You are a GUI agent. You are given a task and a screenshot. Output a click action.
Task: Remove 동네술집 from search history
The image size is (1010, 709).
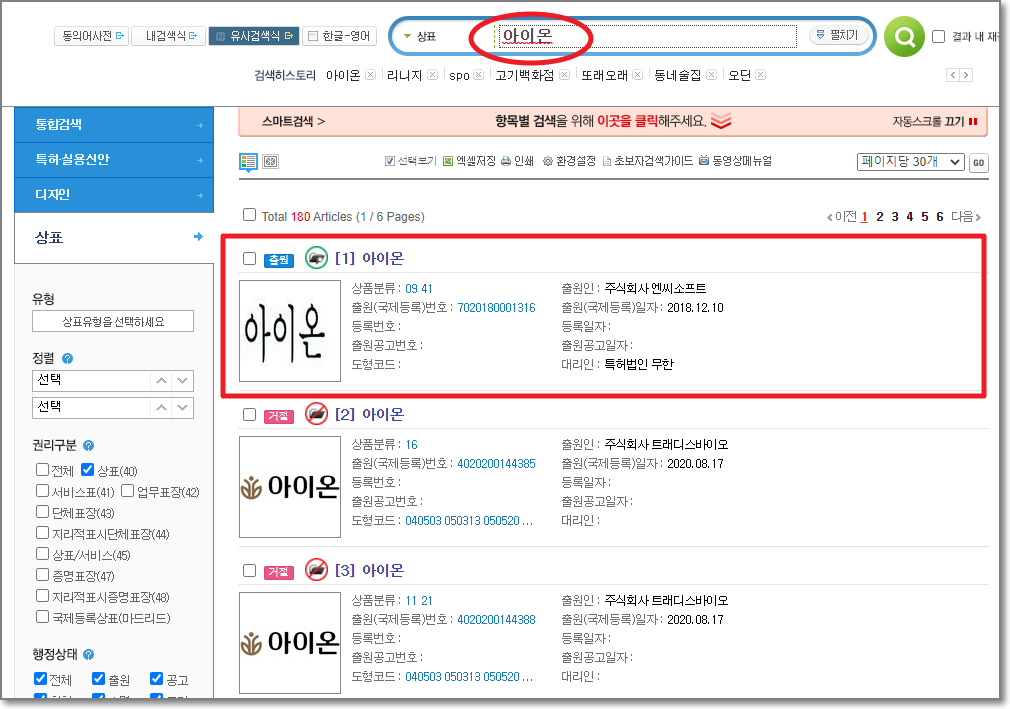tap(711, 75)
